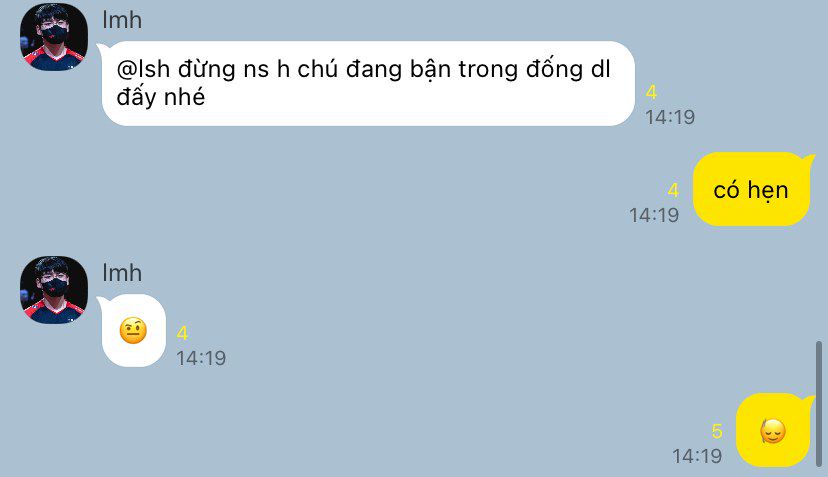Tap unread count 4 beside first message
Viewport: 828px width, 477px height.
click(x=651, y=92)
